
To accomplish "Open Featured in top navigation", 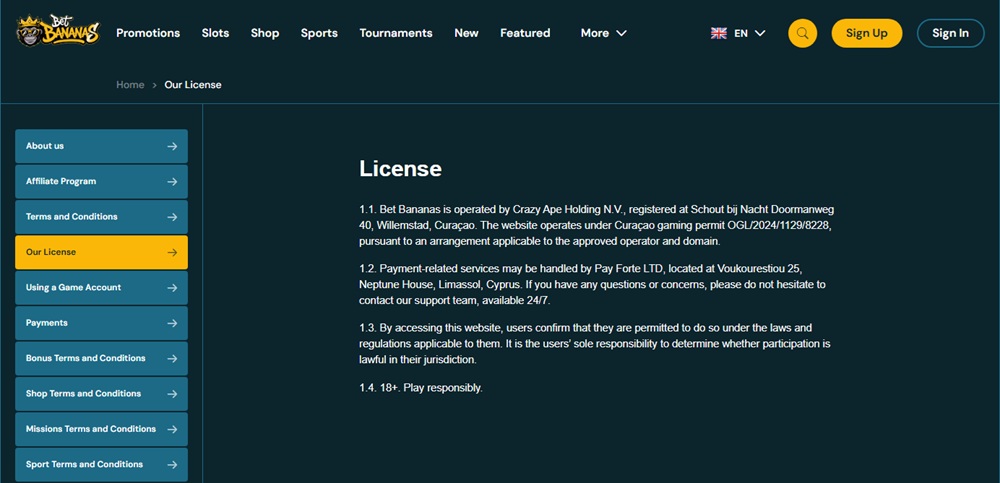I will pos(525,33).
